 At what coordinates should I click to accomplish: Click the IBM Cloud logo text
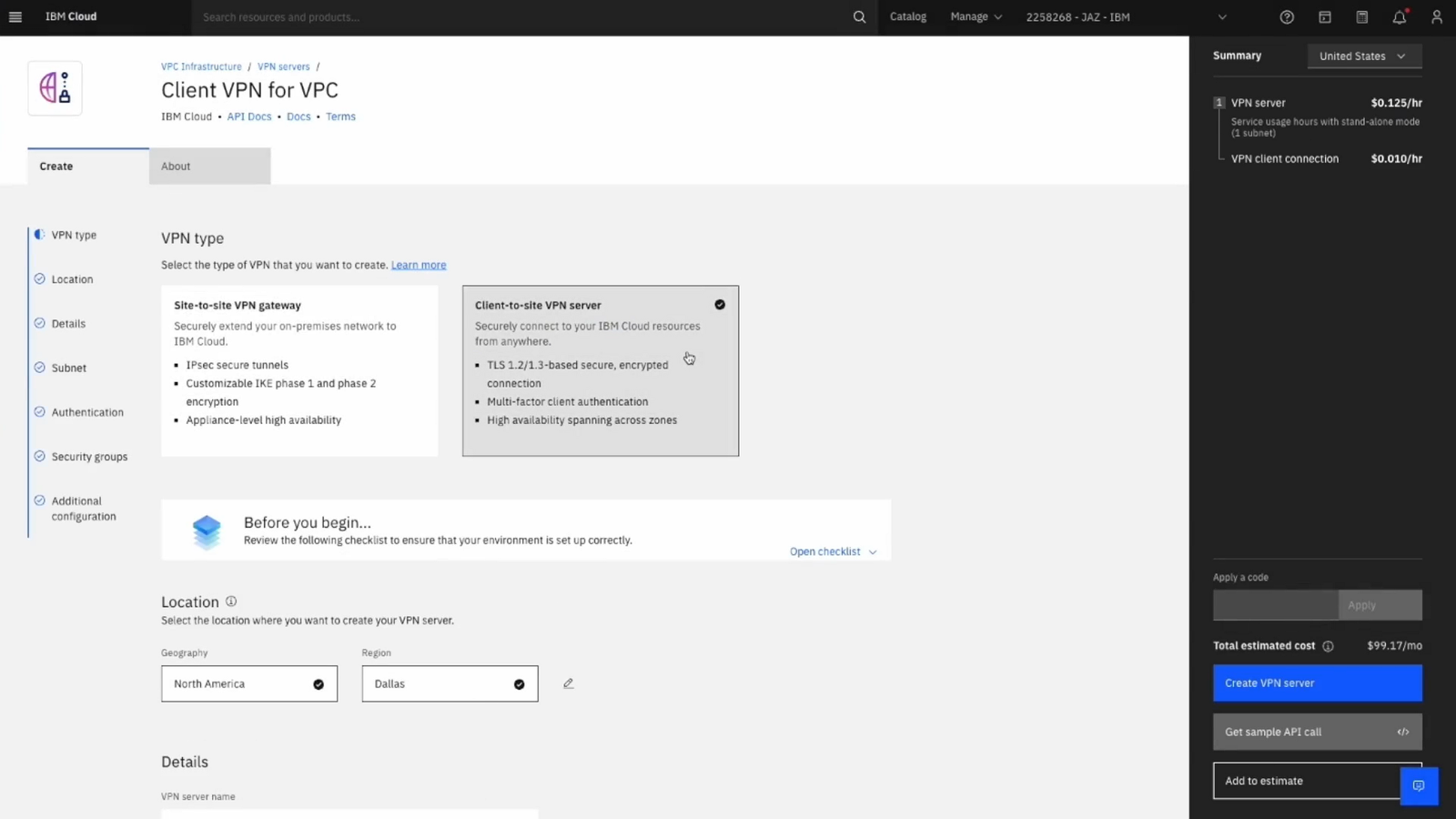(71, 16)
